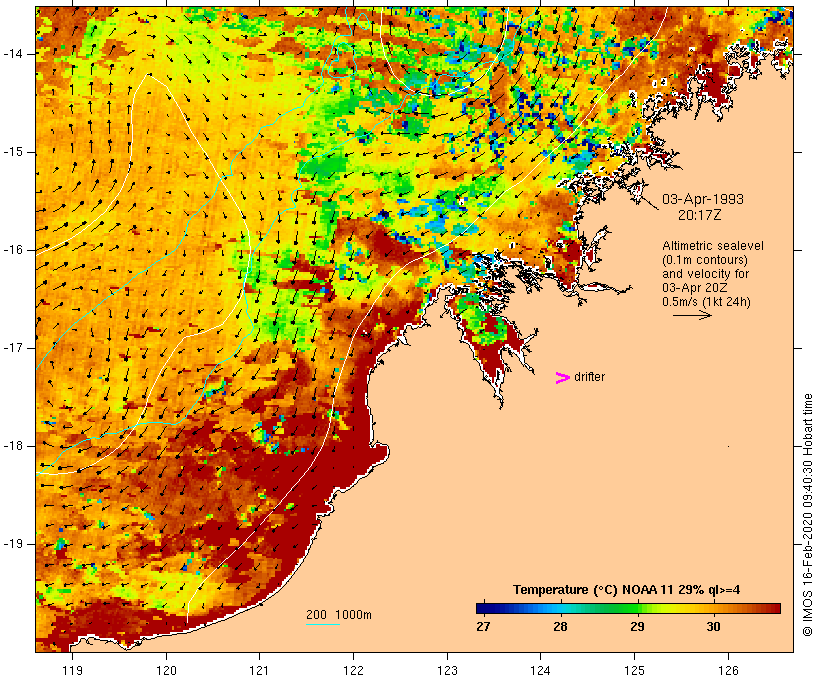Click the color bar label 27
820x680 pixels.
pyautogui.click(x=483, y=627)
